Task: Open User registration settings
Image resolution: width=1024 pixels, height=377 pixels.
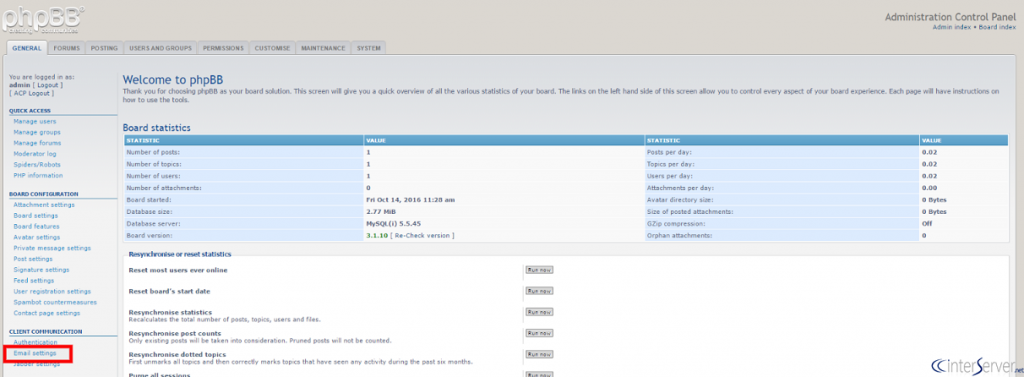Action: [52, 291]
